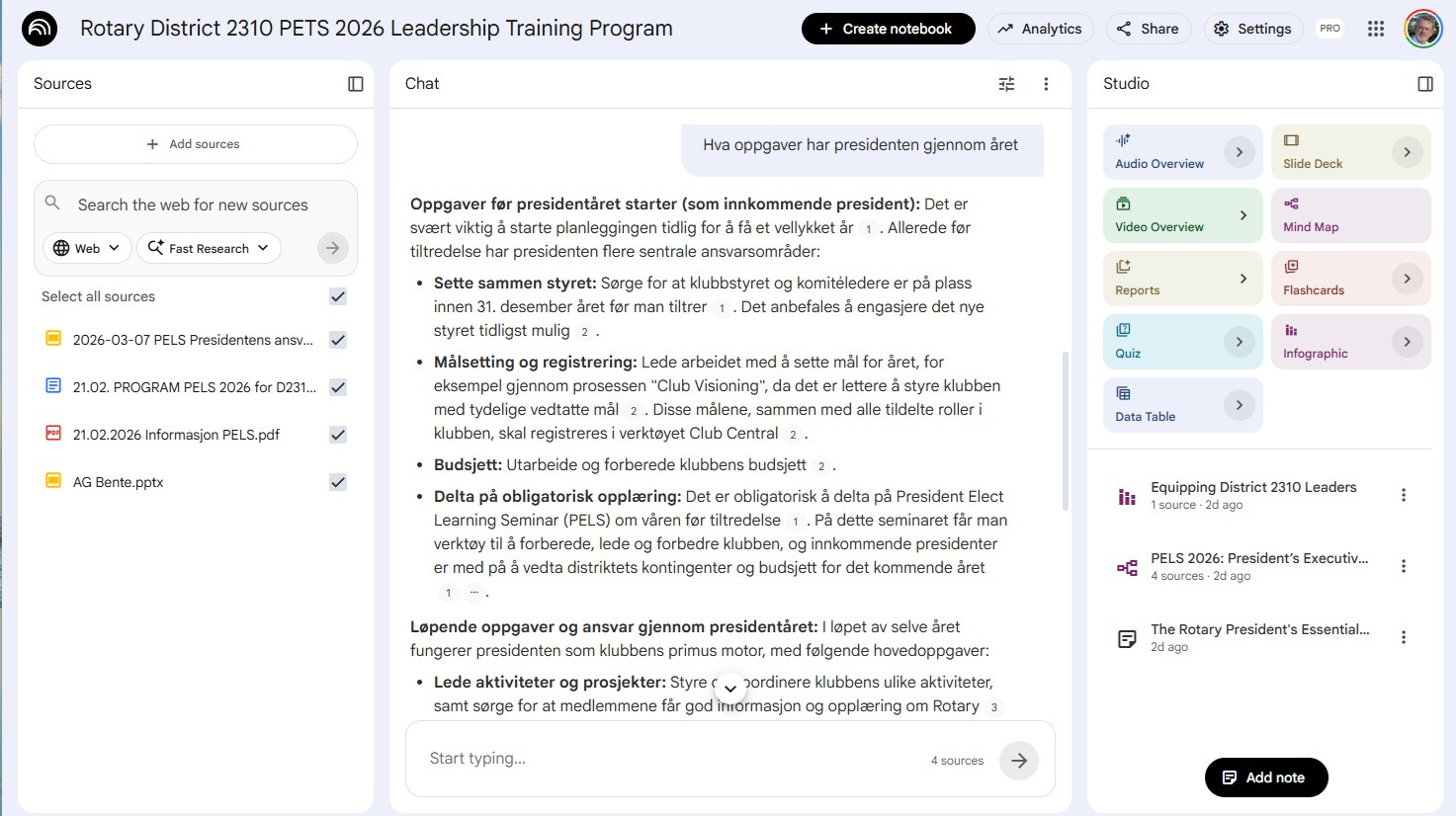Open the Web source type dropdown
Image resolution: width=1456 pixels, height=816 pixels.
(87, 248)
